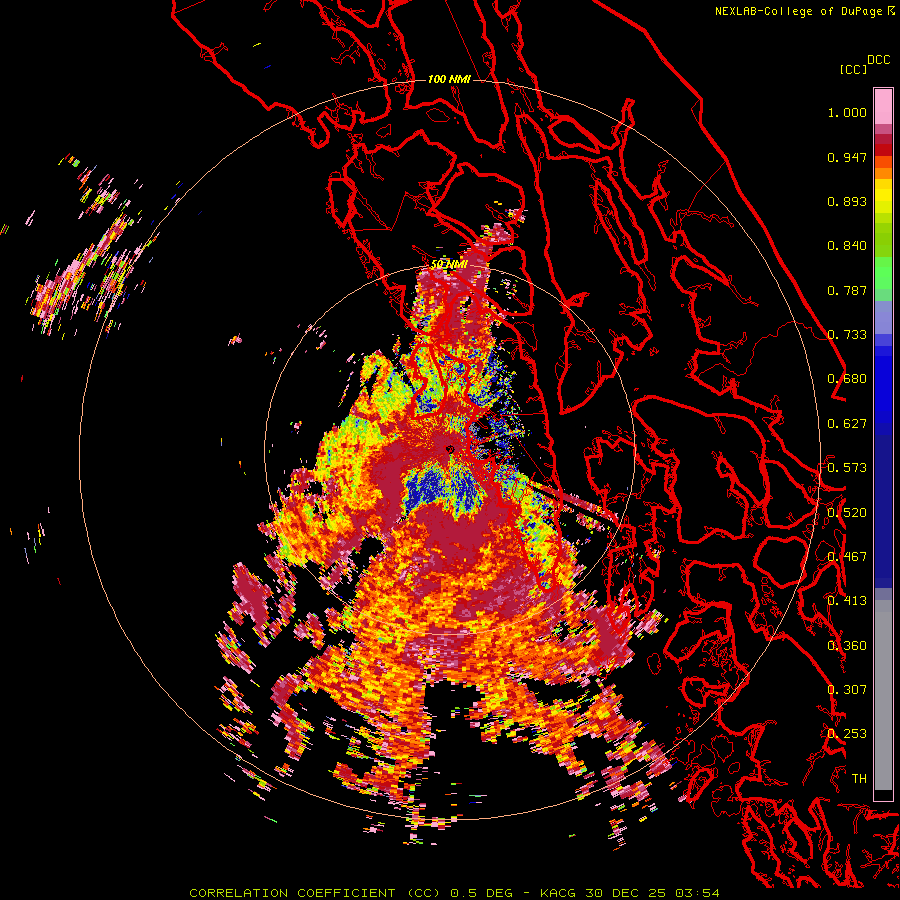The width and height of the screenshot is (900, 900).
Task: Click the yellow band of the color bar
Action: click(x=883, y=197)
